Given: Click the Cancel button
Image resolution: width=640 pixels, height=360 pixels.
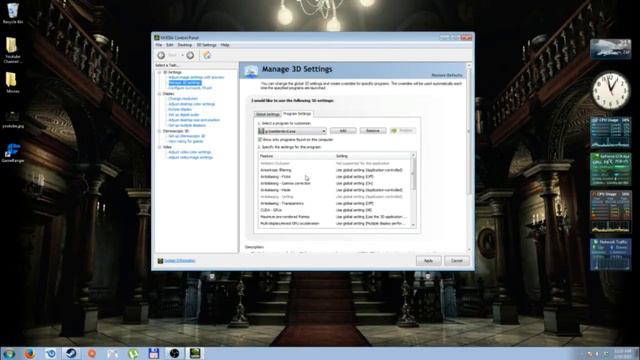Looking at the screenshot, I should click(457, 261).
